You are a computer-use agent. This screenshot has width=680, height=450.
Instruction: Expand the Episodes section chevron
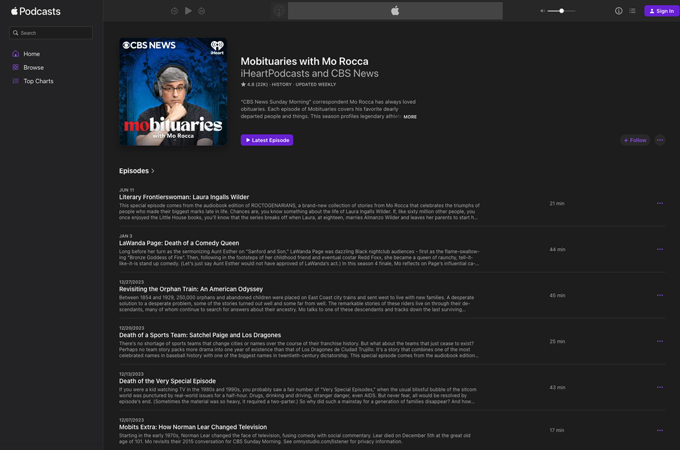coord(153,171)
